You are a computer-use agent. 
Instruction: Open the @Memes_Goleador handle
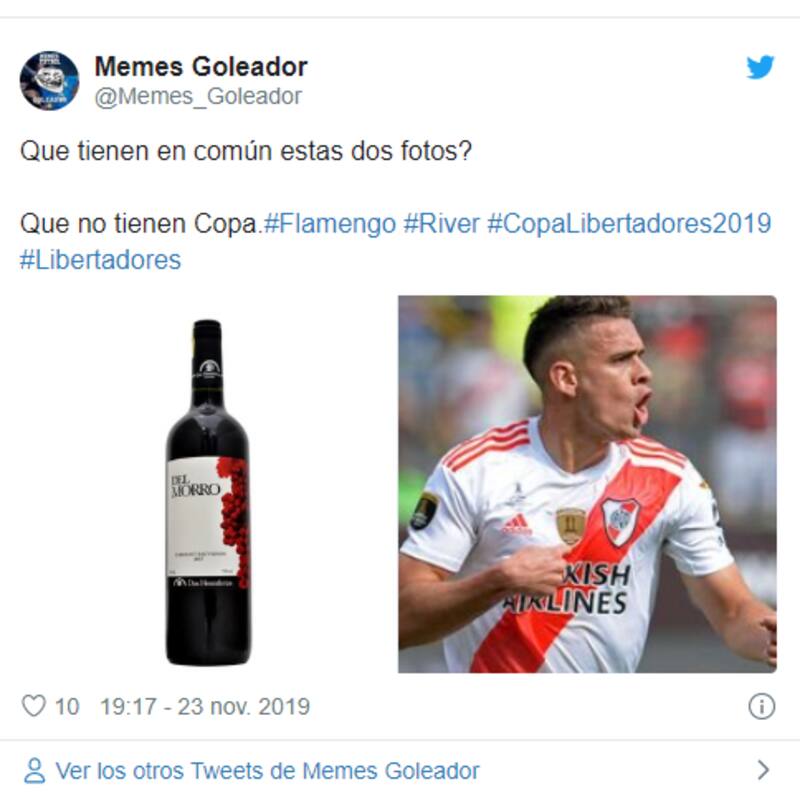198,96
